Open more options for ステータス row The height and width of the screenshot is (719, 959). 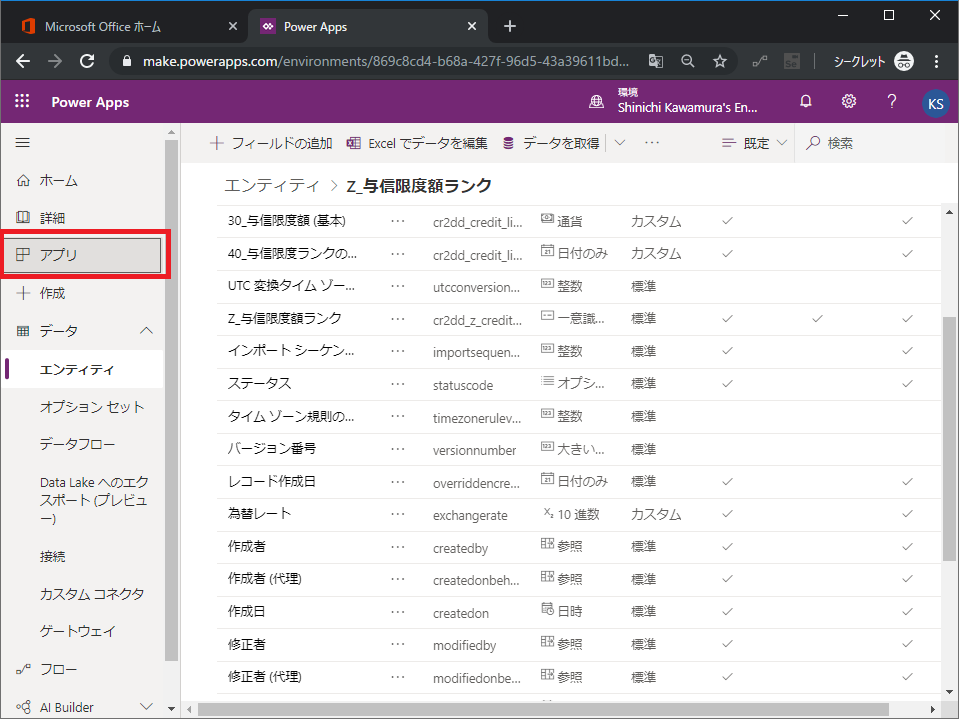(x=398, y=383)
